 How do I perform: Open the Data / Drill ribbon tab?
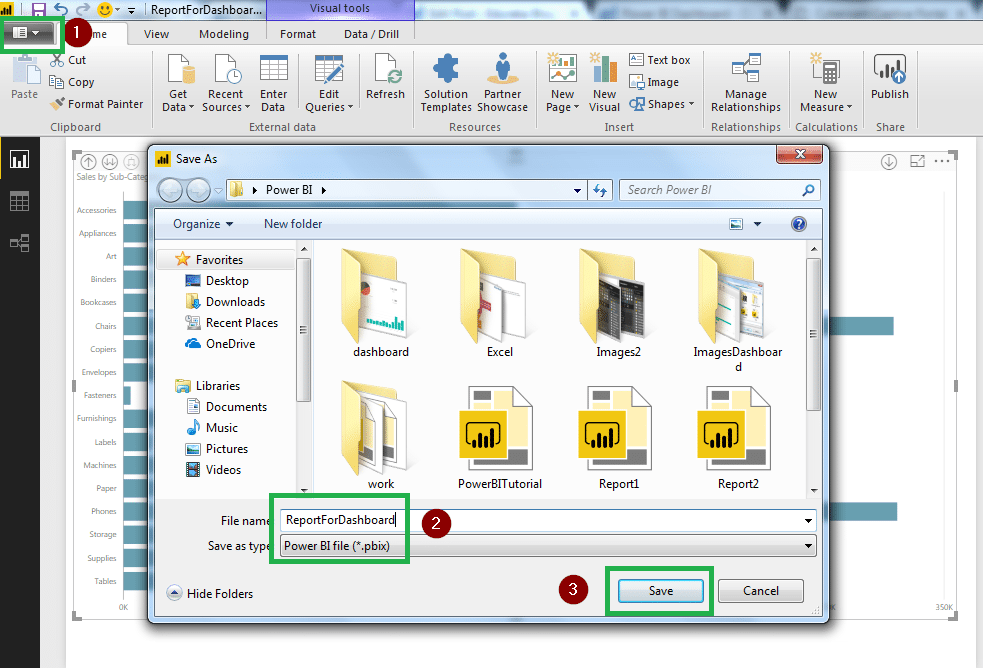(371, 34)
